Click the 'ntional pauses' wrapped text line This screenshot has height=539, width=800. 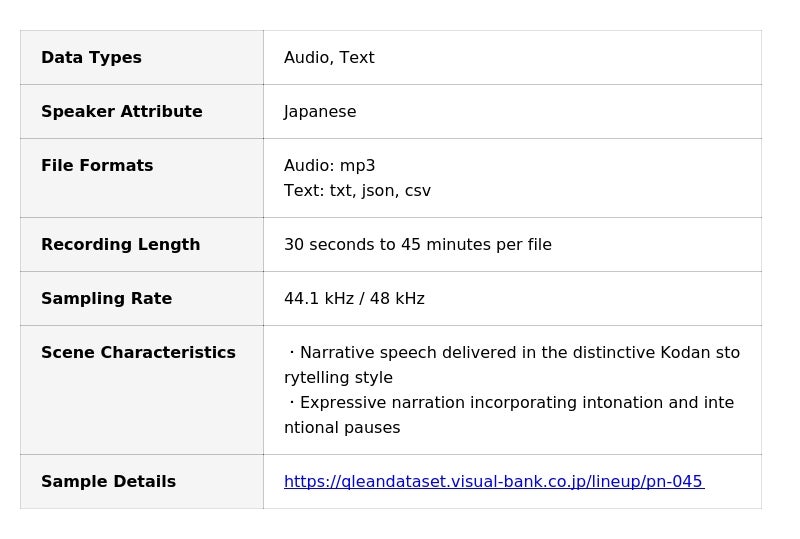click(342, 428)
